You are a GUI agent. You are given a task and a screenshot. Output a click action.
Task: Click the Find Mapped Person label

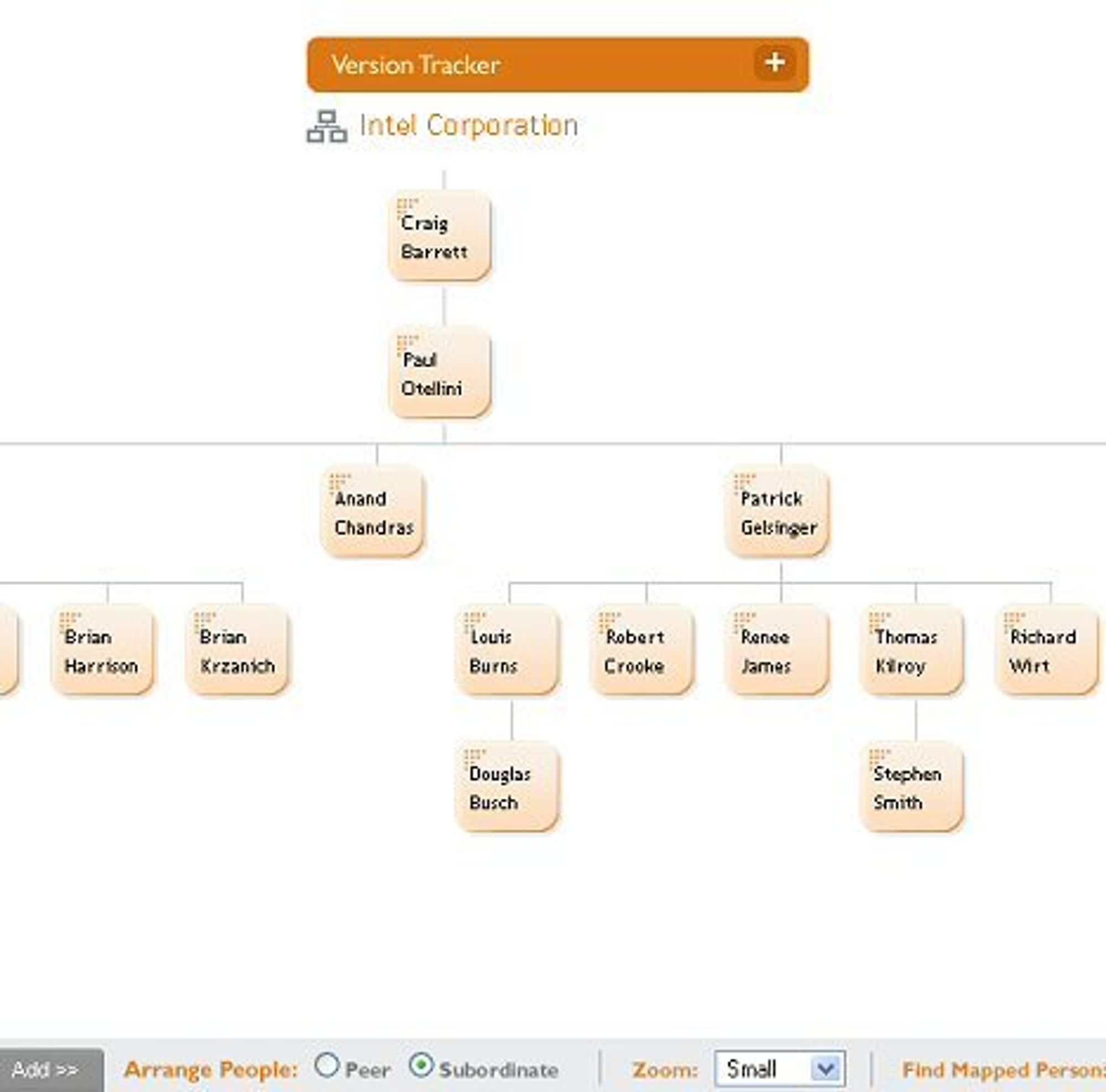click(x=1004, y=1070)
